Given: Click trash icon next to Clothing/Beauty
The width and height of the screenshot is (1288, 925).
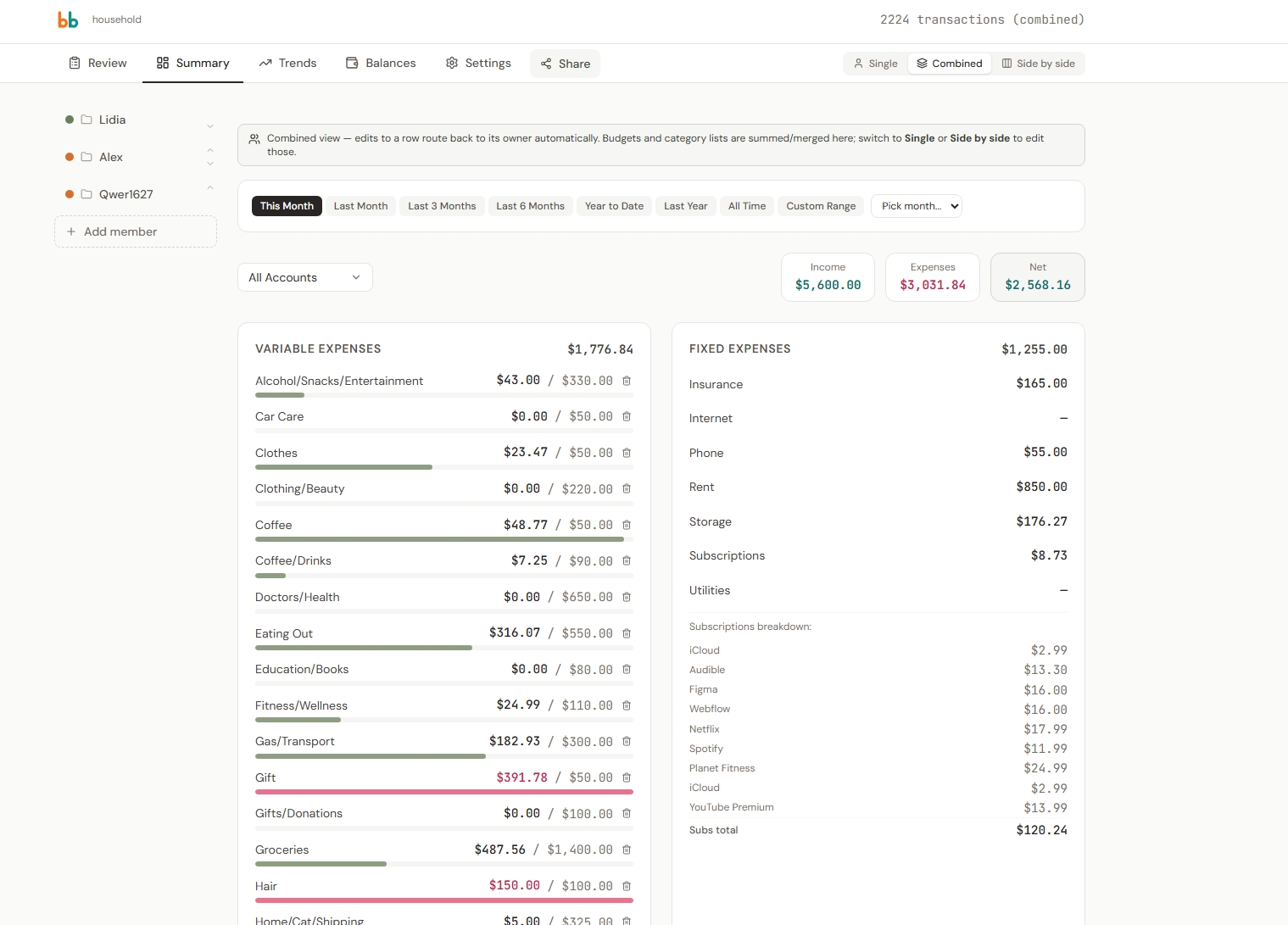Looking at the screenshot, I should [627, 488].
